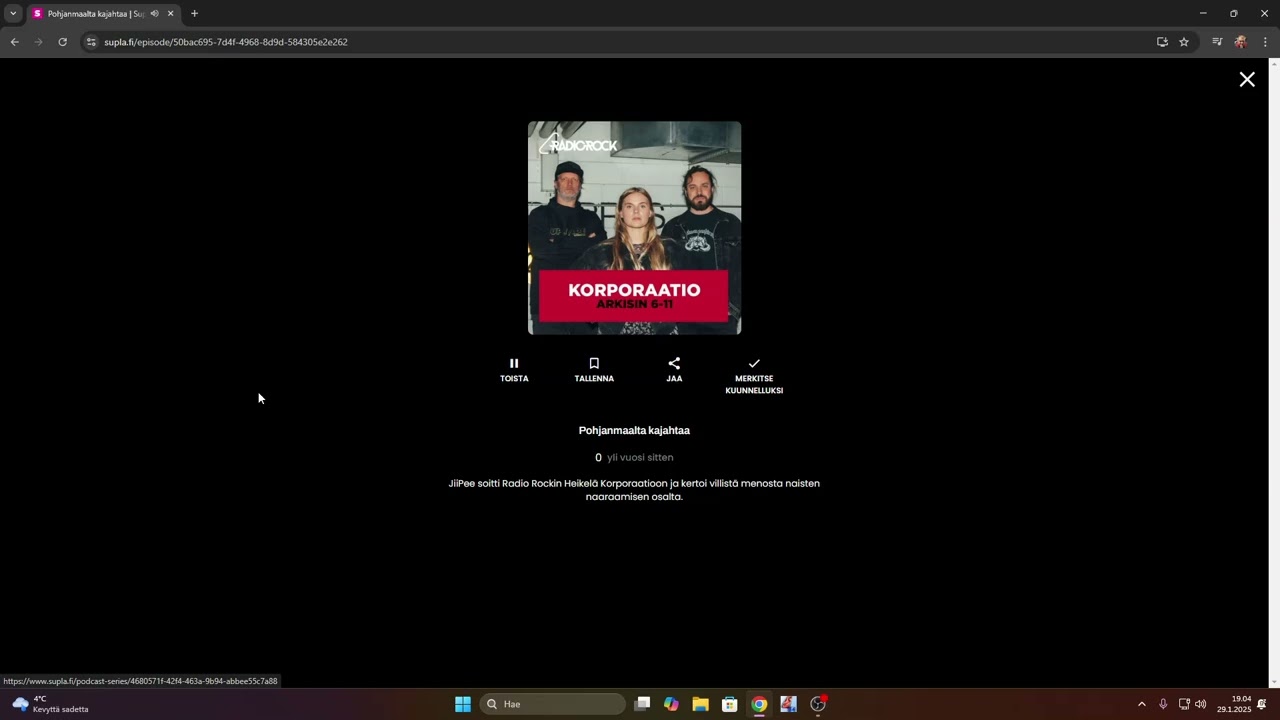Go back to the previous page
The width and height of the screenshot is (1280, 720).
(14, 42)
